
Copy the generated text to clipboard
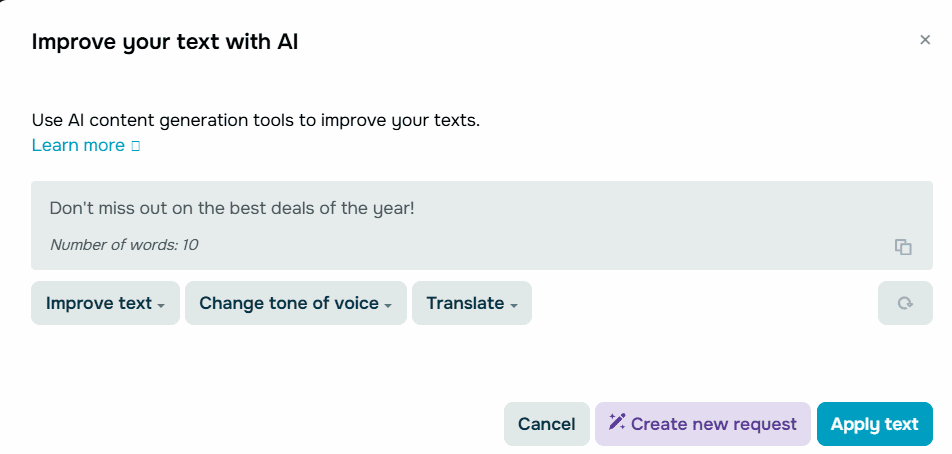point(903,247)
